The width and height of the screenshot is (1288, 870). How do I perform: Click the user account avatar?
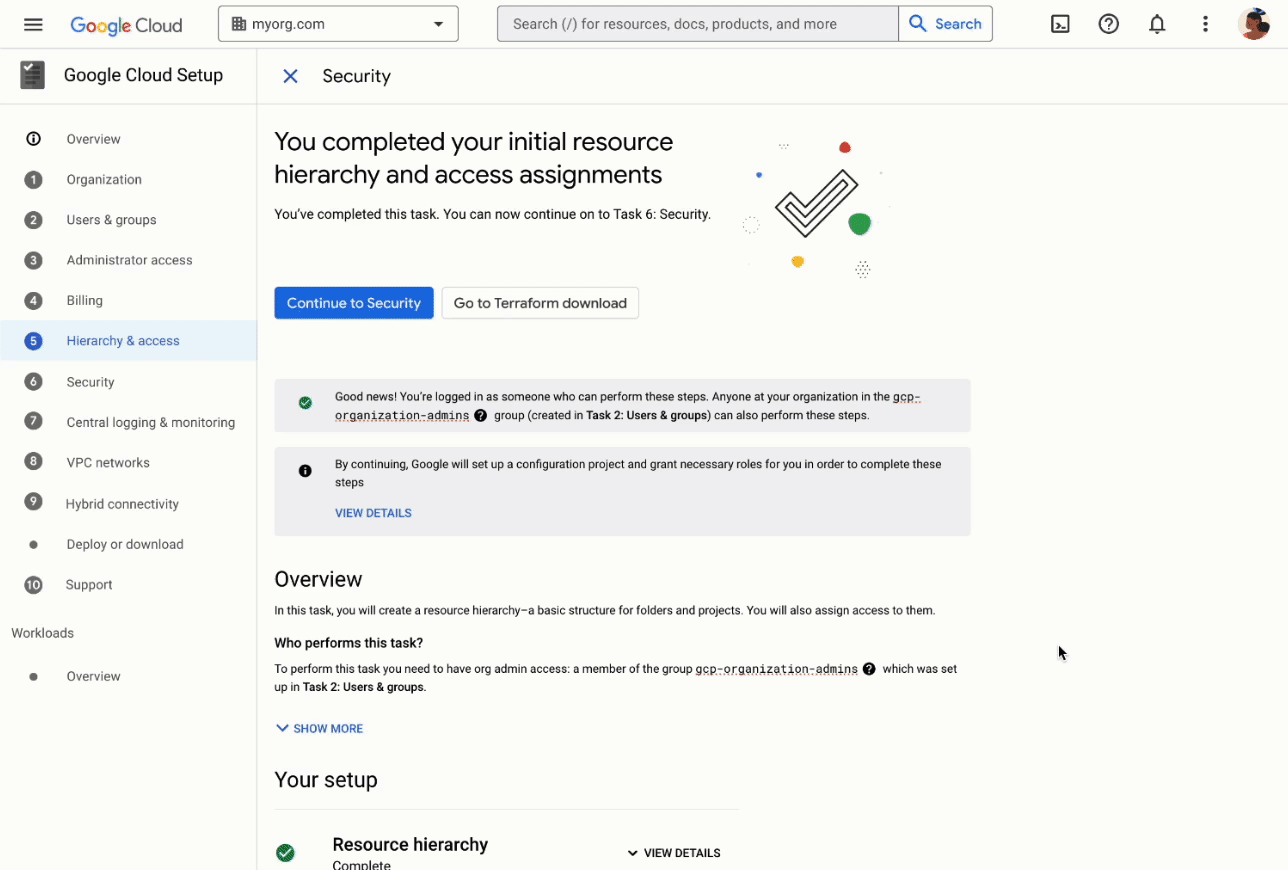1253,24
